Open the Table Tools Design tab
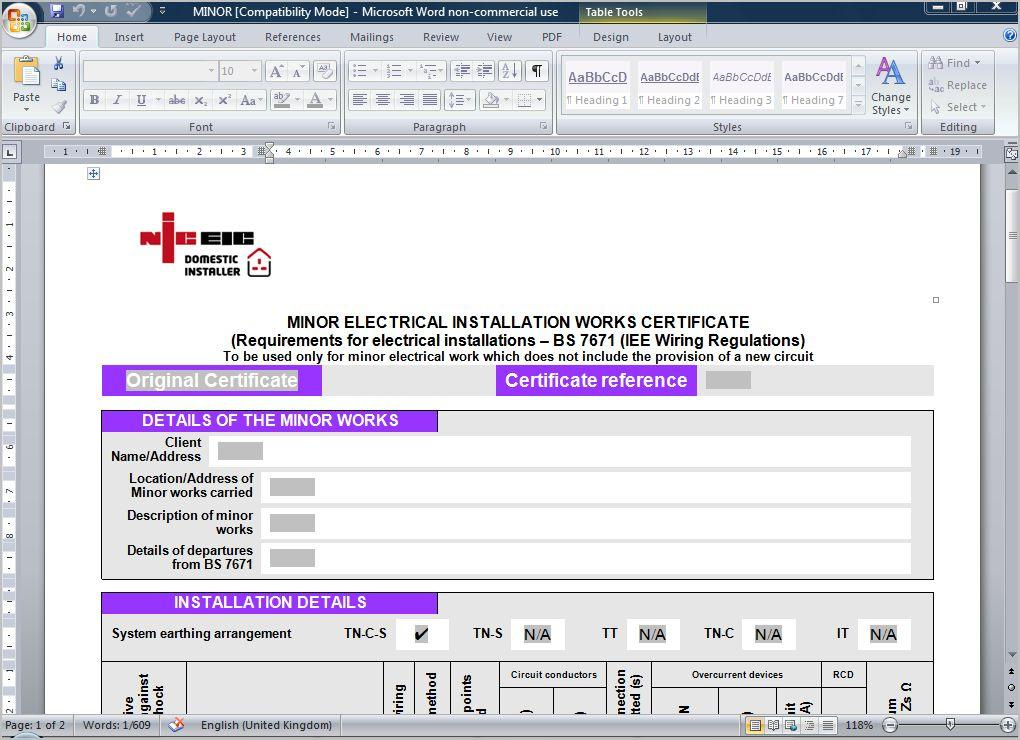 click(x=610, y=37)
